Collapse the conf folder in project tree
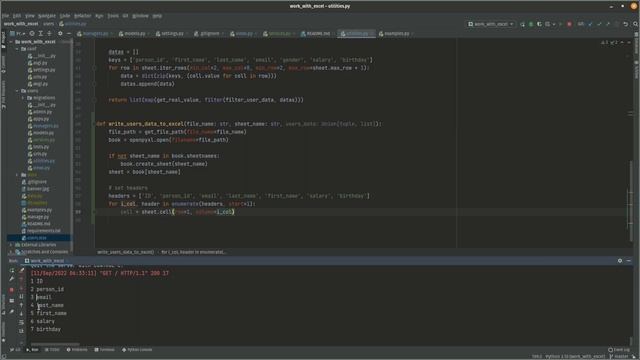 click(17, 49)
